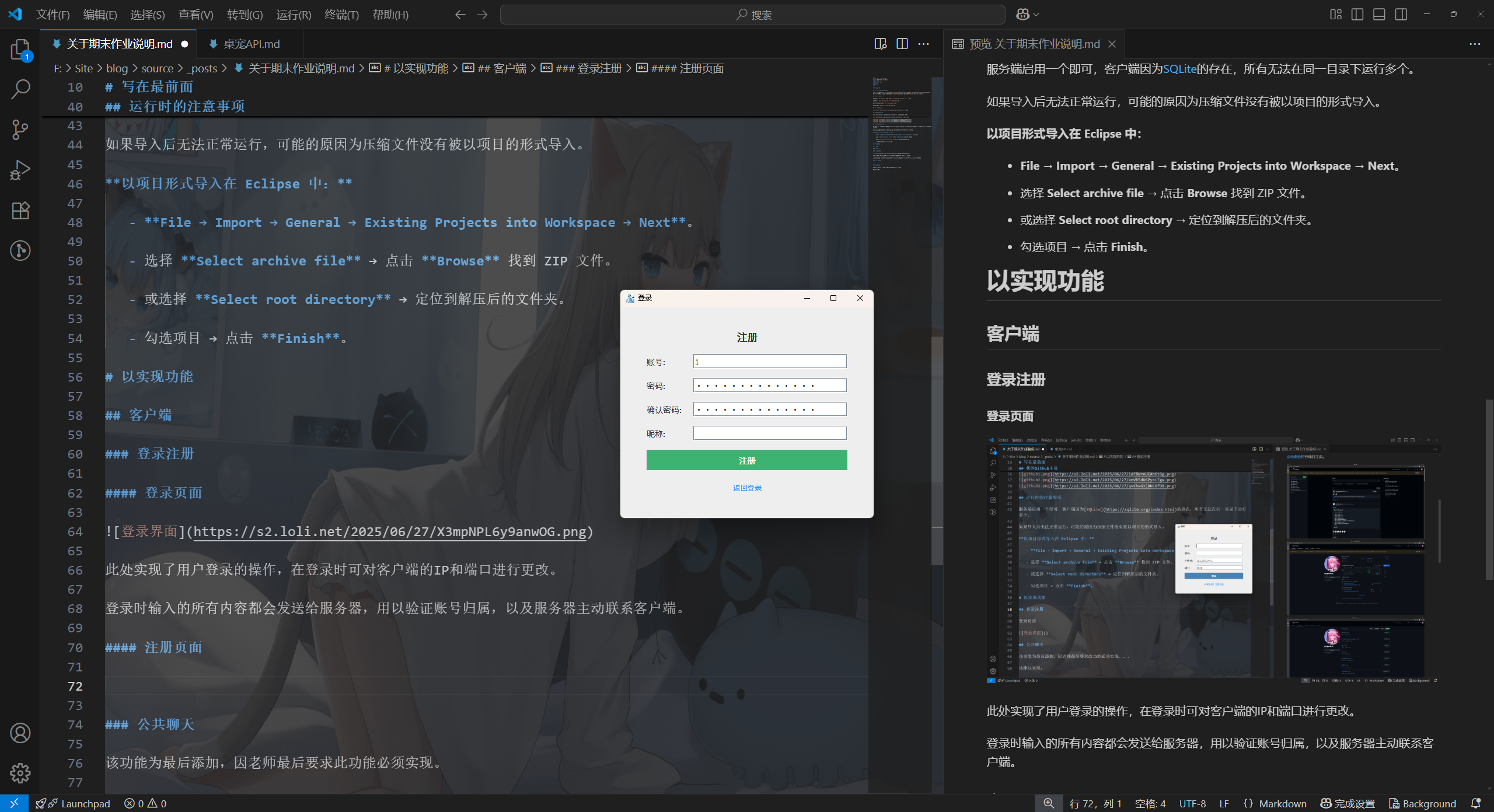Toggle the bottom panel visibility
This screenshot has width=1494, height=812.
point(1379,15)
